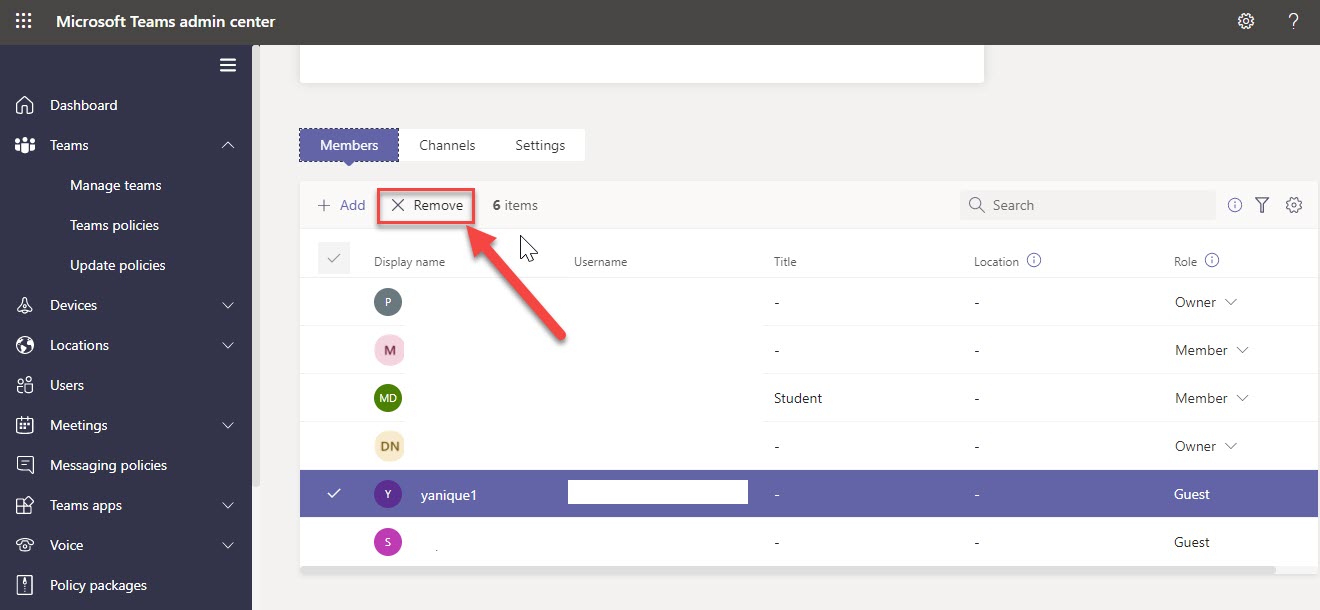This screenshot has height=610, width=1320.
Task: Open the Member role dropdown for user M
Action: pyautogui.click(x=1212, y=350)
